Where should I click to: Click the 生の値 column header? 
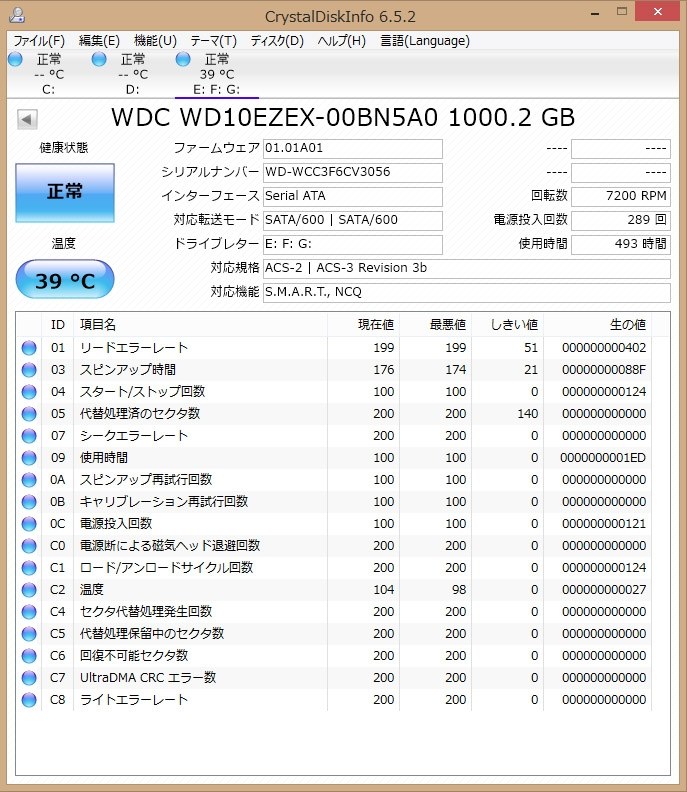click(598, 325)
